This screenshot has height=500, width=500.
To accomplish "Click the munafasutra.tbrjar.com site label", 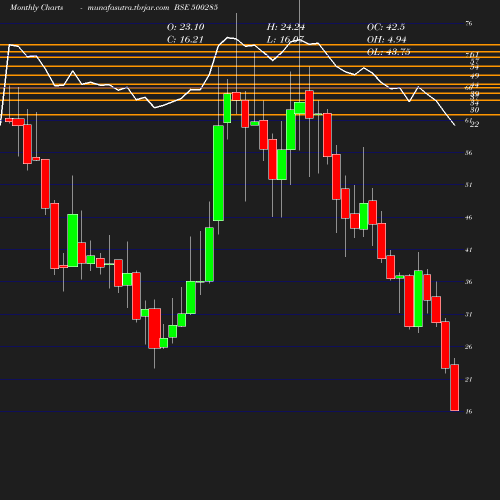I will (x=128, y=7).
